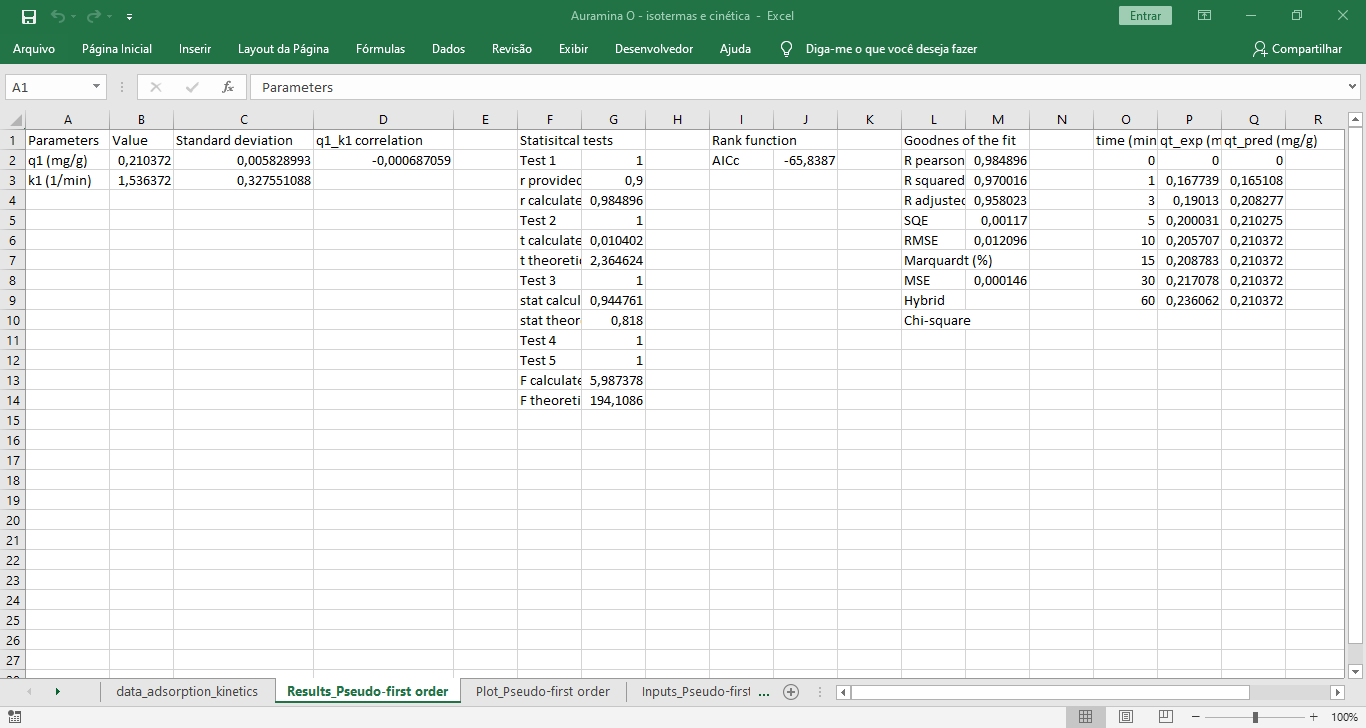Open the Dados ribbon tab
Image resolution: width=1366 pixels, height=728 pixels.
448,49
